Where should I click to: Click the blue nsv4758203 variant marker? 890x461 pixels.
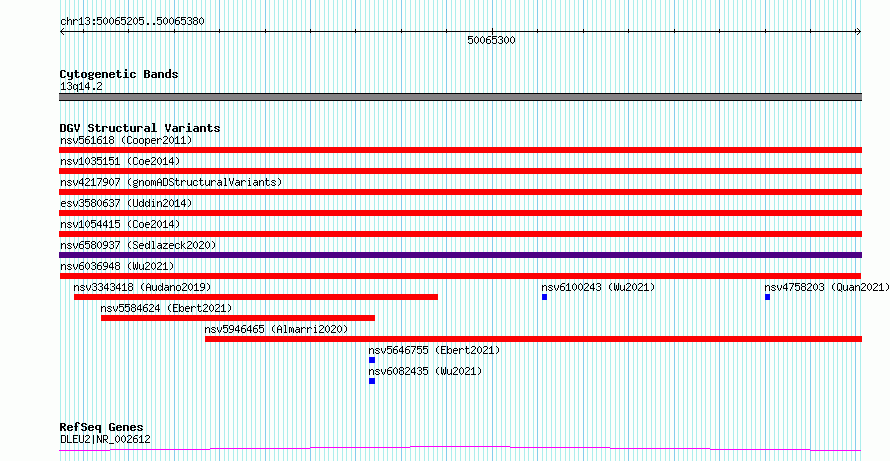point(767,297)
